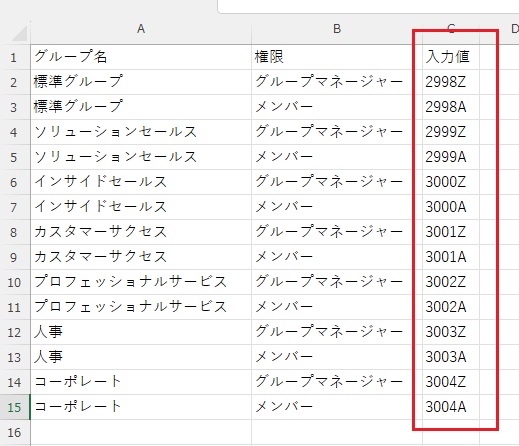Select row 16 header
This screenshot has height=446, width=519.
14,432
